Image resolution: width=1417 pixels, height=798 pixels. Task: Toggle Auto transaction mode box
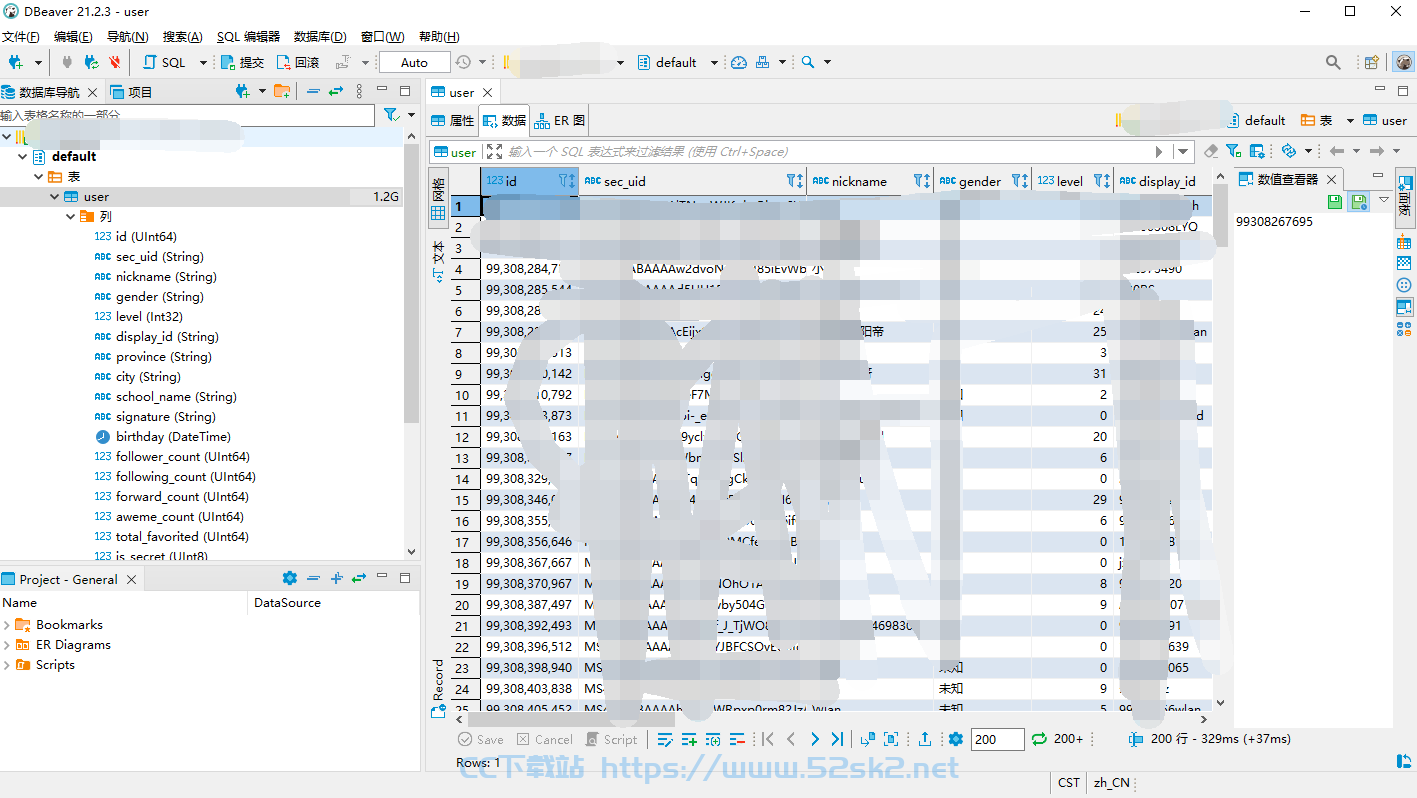point(414,62)
